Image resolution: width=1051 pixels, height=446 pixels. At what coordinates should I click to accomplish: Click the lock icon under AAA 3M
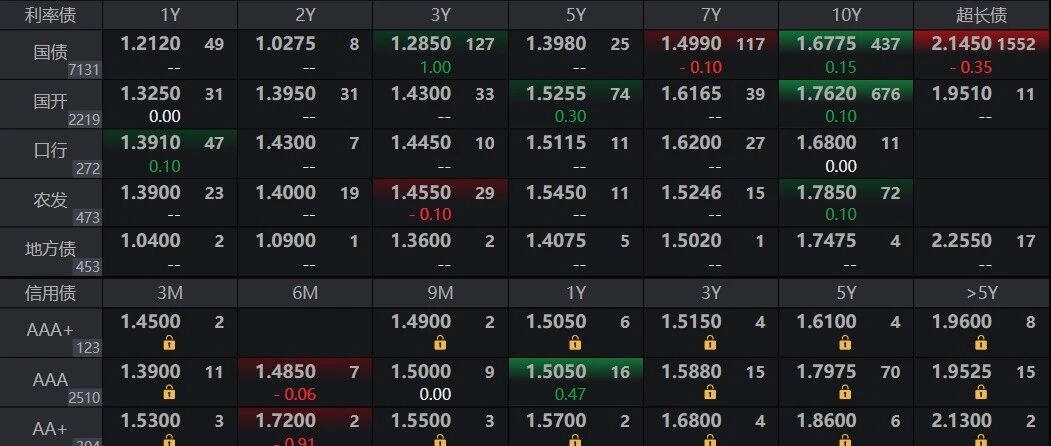[169, 392]
